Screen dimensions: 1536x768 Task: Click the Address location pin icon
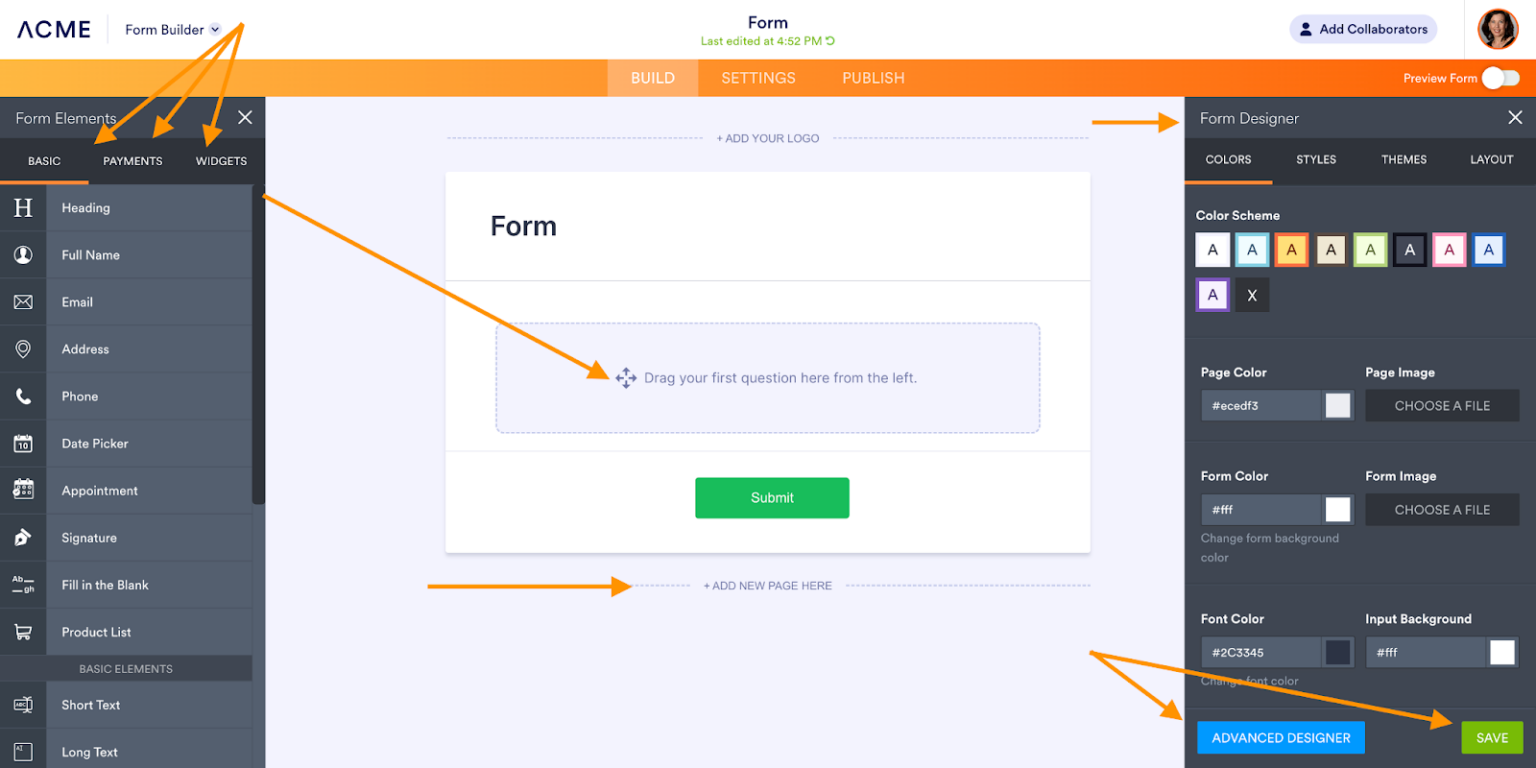pos(22,348)
